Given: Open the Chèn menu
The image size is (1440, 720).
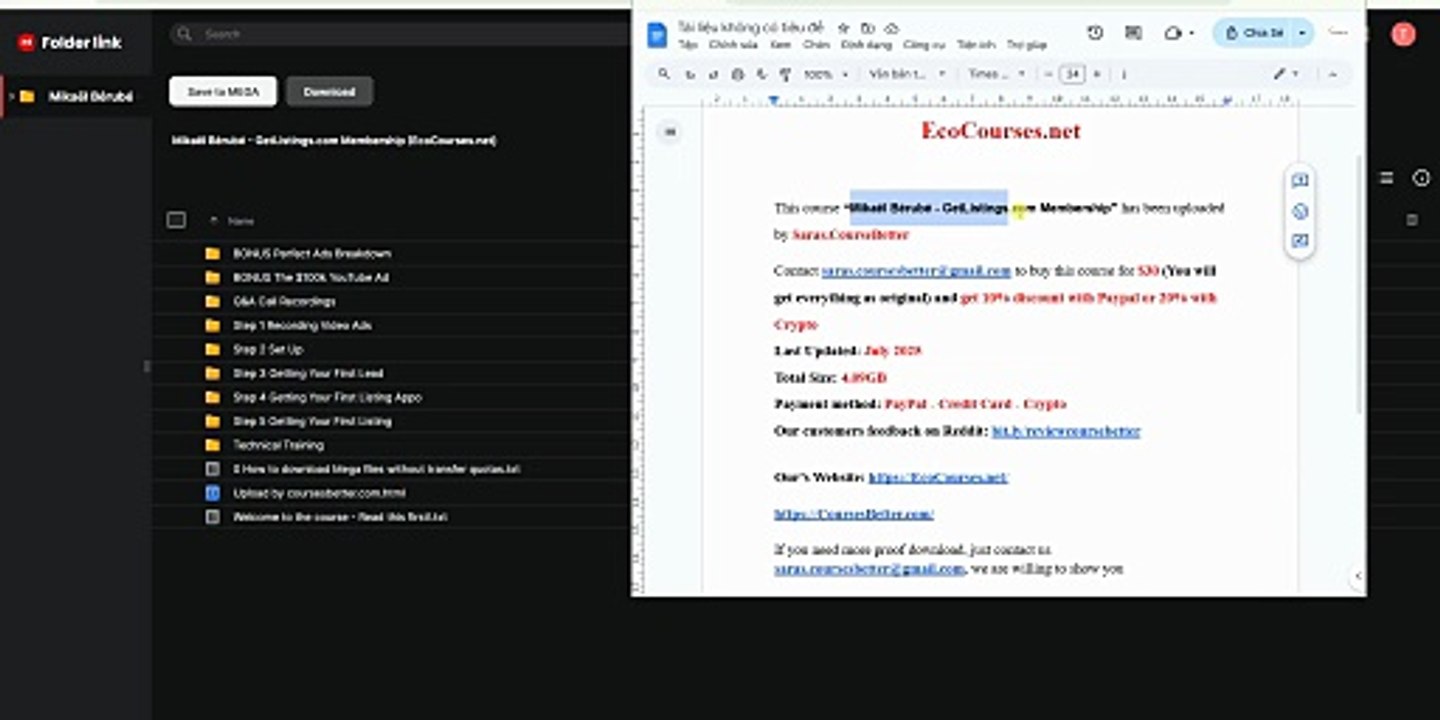Looking at the screenshot, I should [x=816, y=45].
